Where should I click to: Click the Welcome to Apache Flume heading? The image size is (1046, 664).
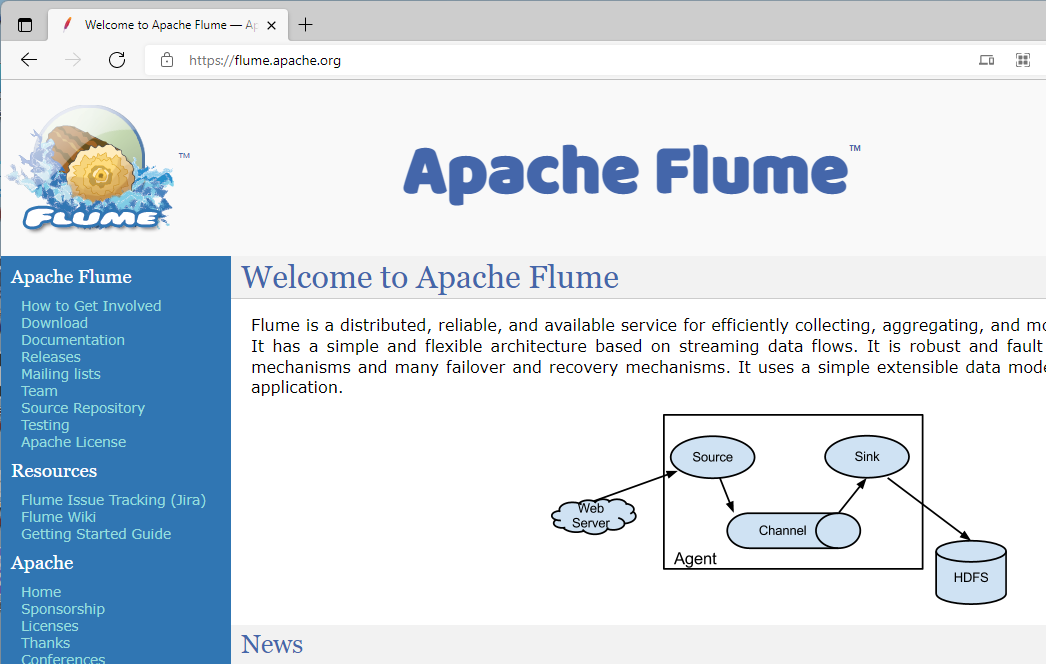click(430, 277)
